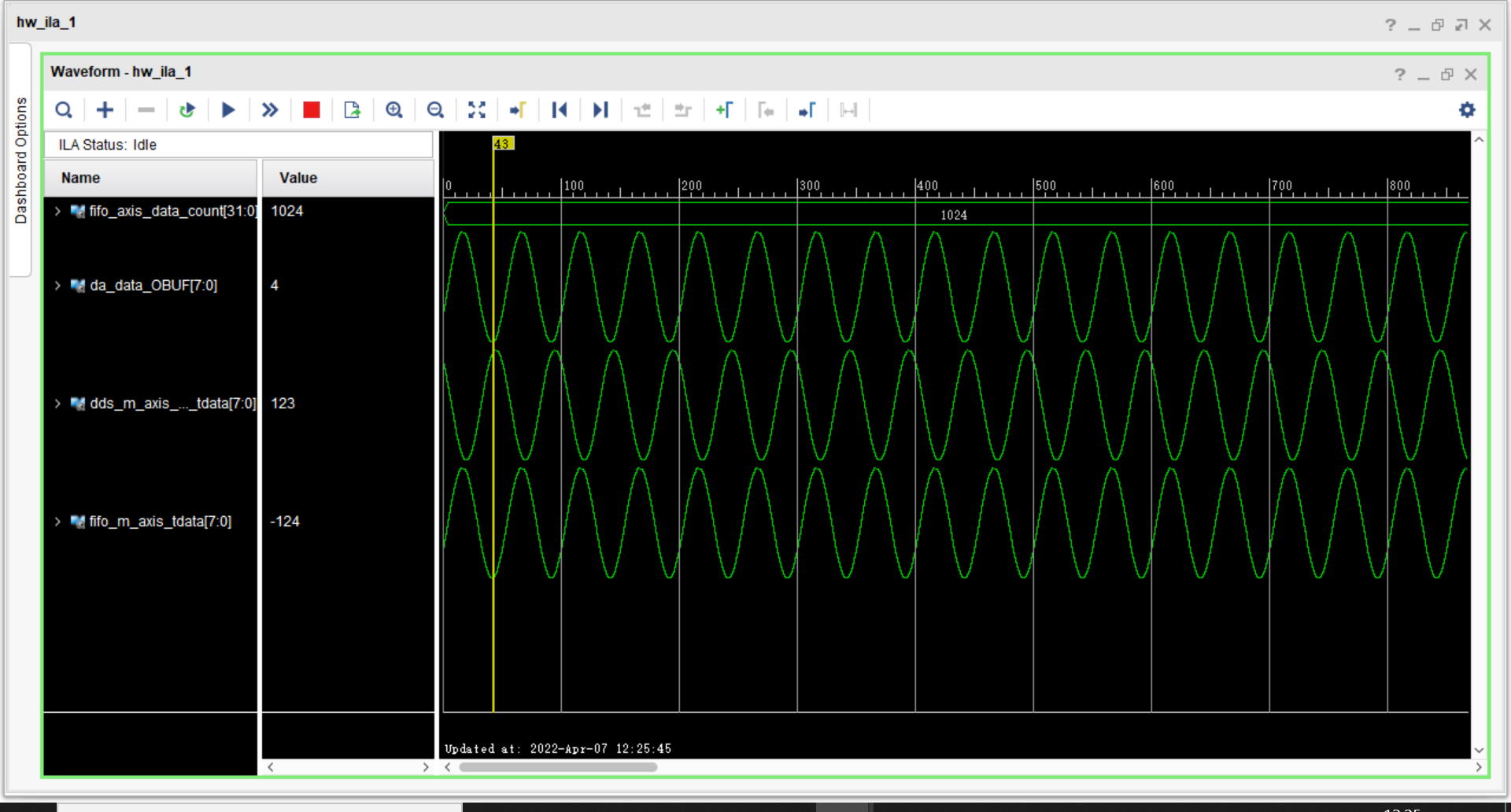Remove selected probe with the minus icon
The height and width of the screenshot is (812, 1511).
coord(146,110)
